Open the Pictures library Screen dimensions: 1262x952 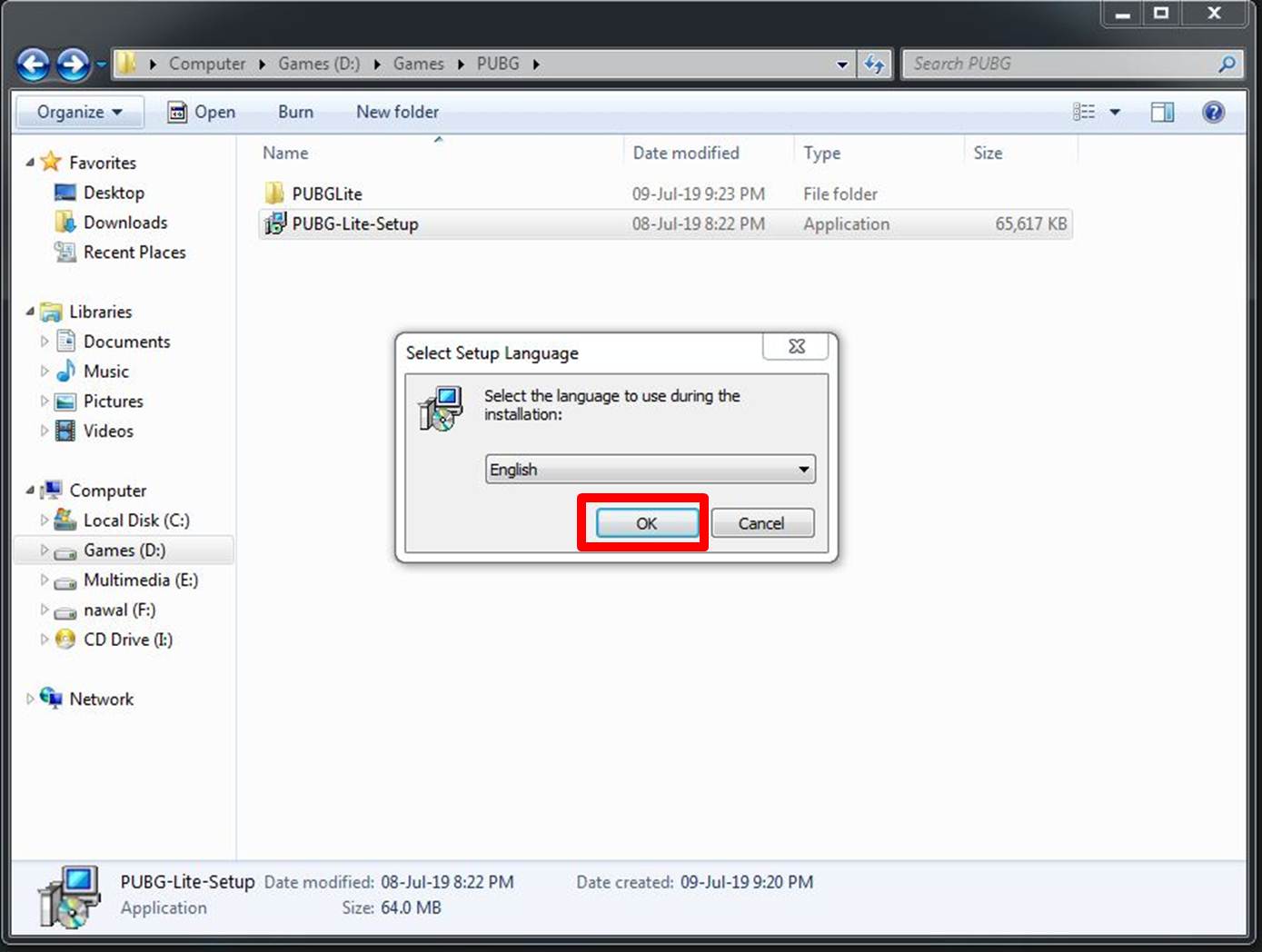pos(114,402)
